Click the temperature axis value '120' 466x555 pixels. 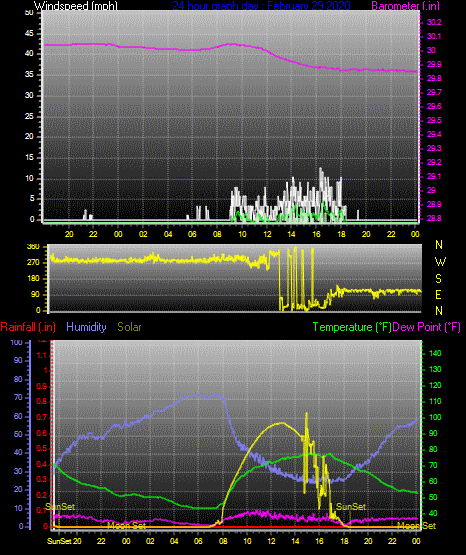435,385
